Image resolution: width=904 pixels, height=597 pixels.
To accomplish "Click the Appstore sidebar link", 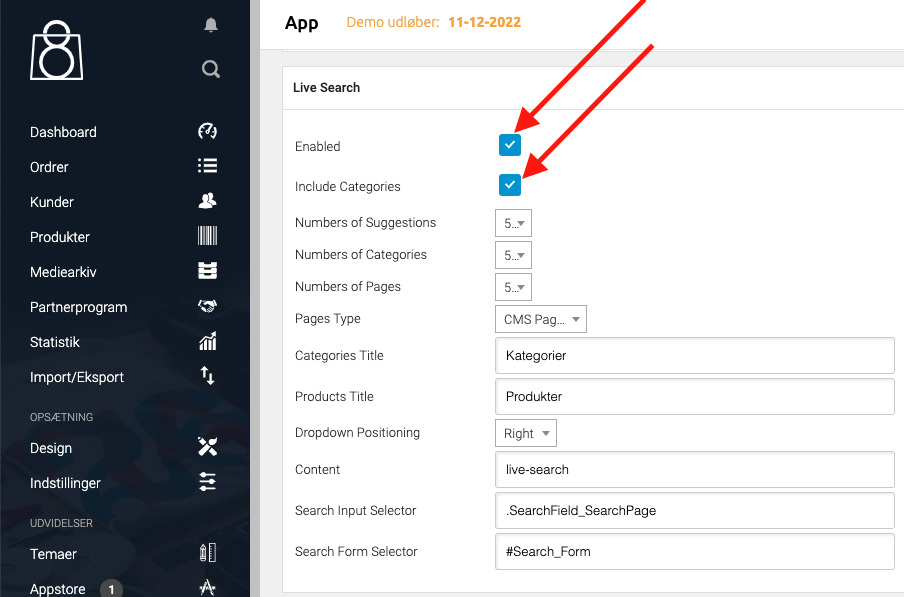I will coord(57,589).
